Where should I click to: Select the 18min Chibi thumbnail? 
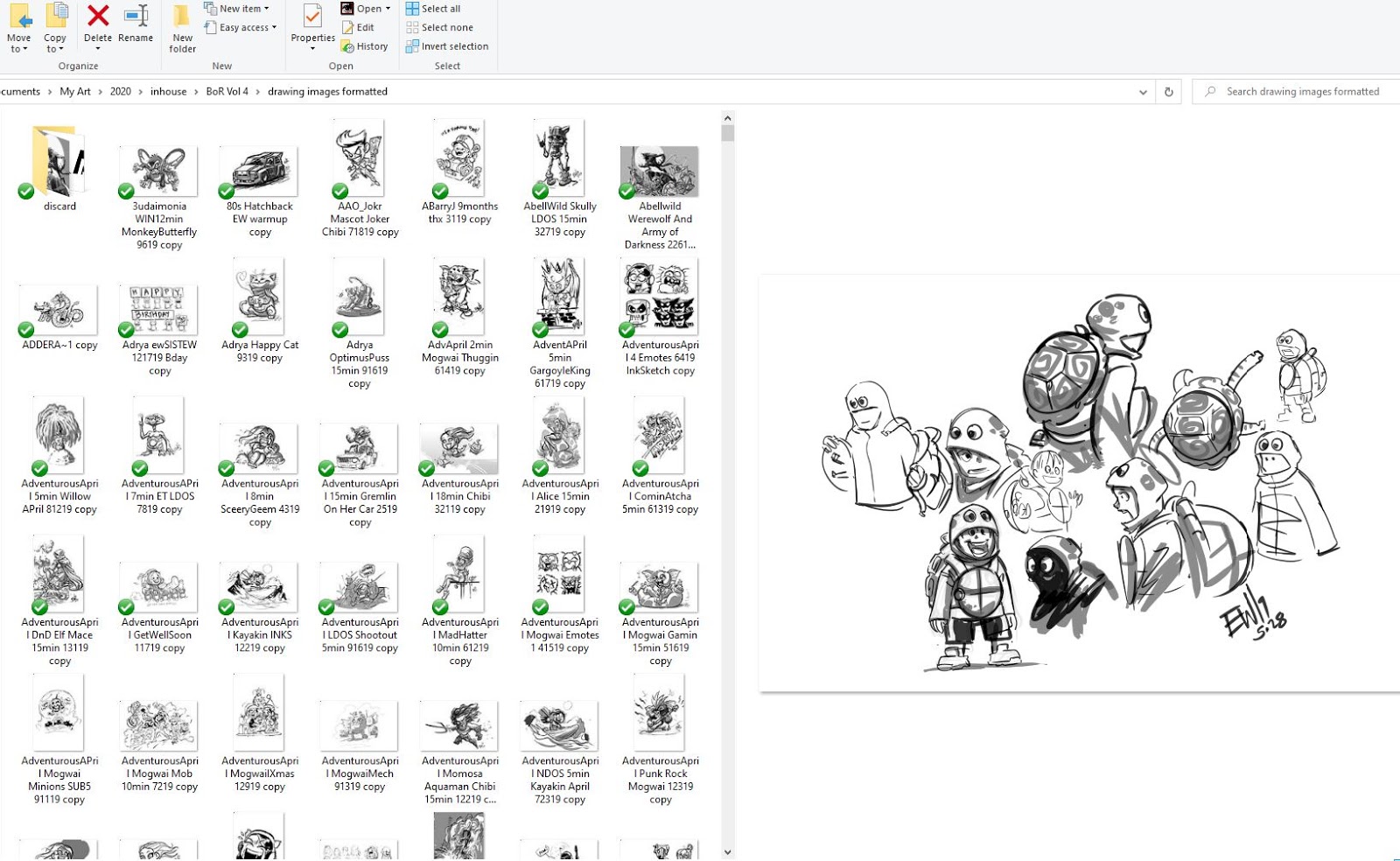(459, 449)
